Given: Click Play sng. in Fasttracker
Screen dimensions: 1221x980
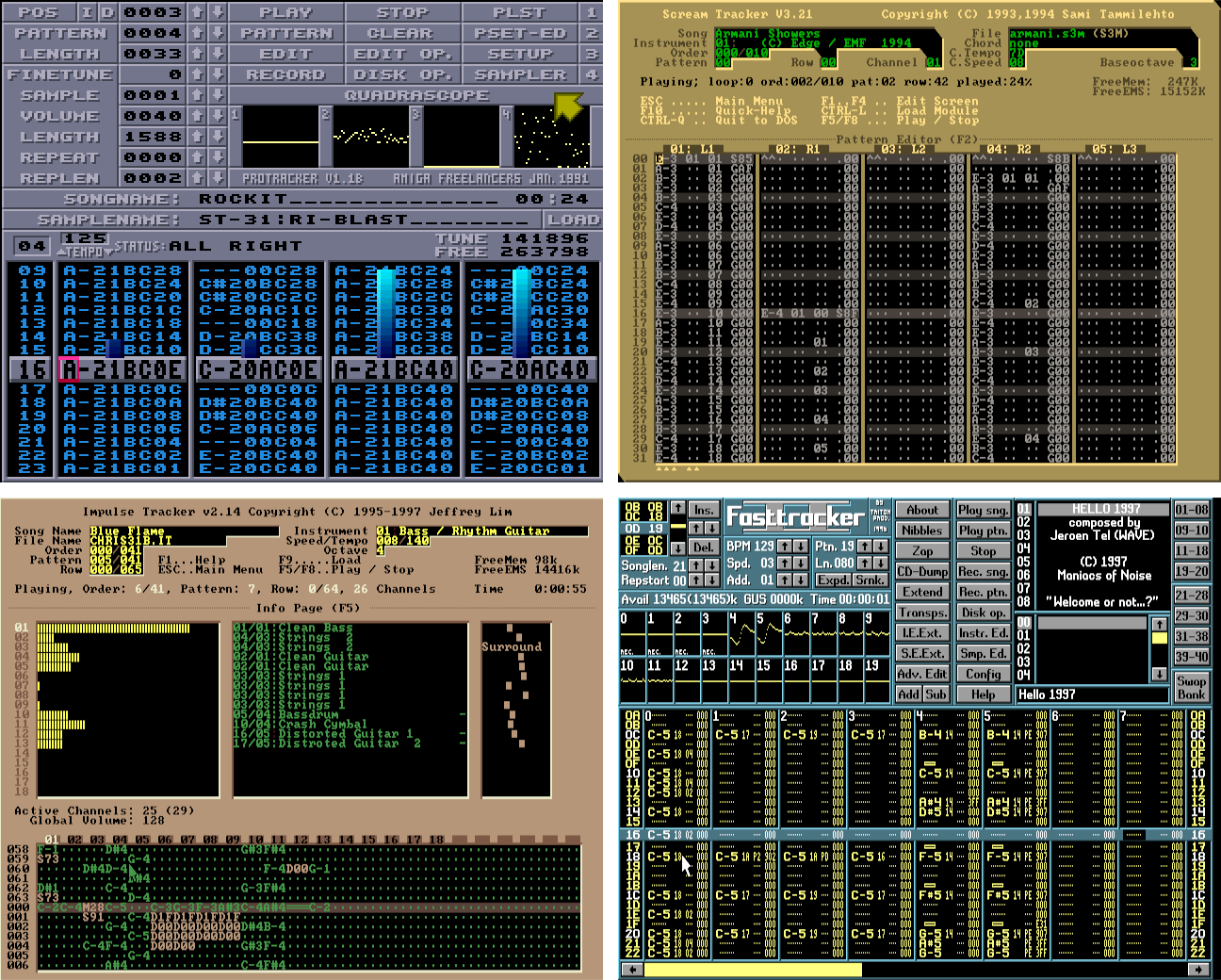Looking at the screenshot, I should pyautogui.click(x=984, y=510).
